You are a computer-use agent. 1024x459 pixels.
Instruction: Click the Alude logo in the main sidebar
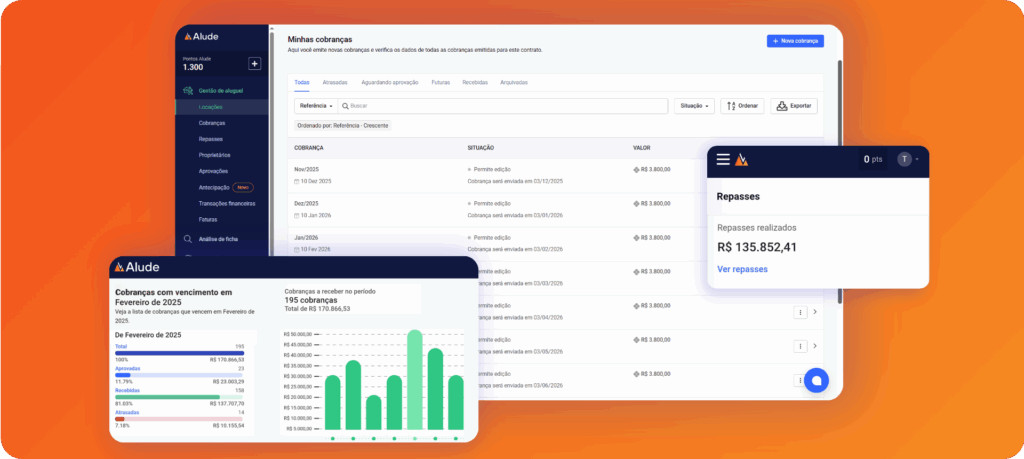point(195,36)
